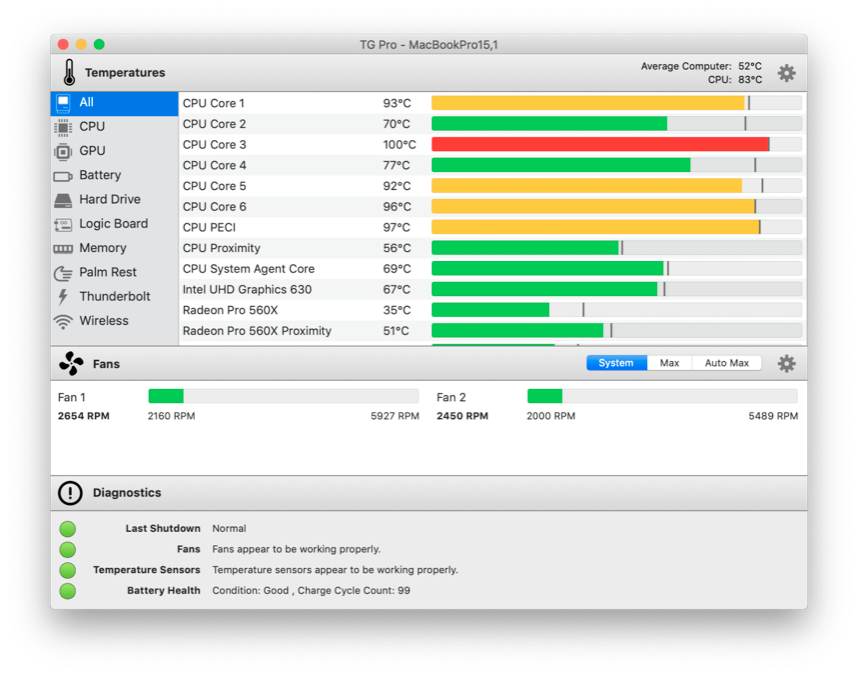Click the TG Pro window title

(428, 44)
